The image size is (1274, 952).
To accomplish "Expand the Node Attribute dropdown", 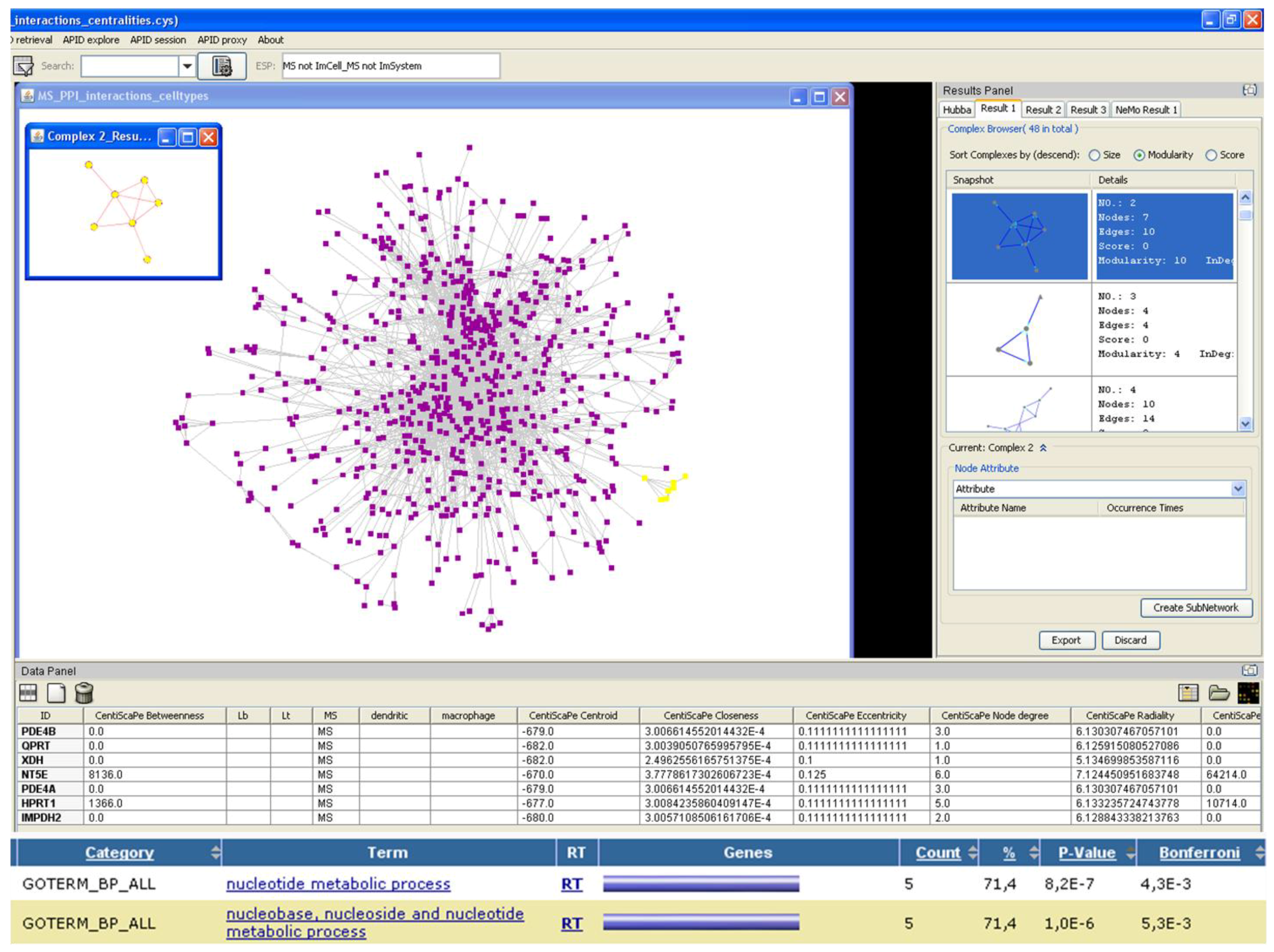I will point(1238,488).
